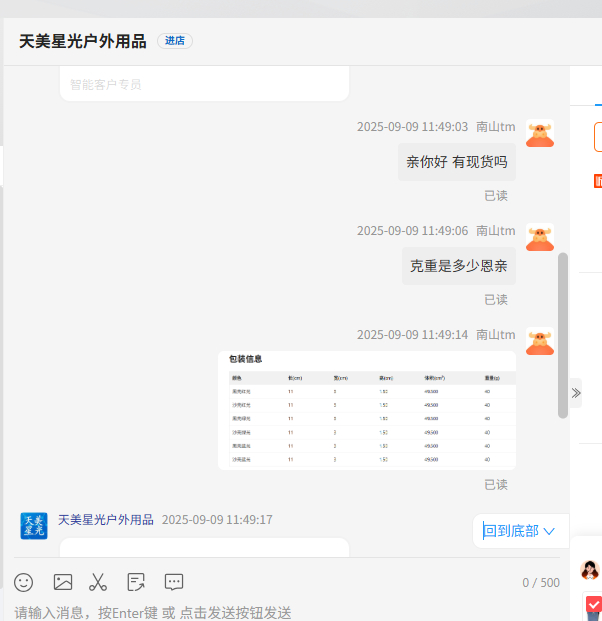Click the avatar beside the 11:49:03 message
This screenshot has width=602, height=621.
click(540, 134)
